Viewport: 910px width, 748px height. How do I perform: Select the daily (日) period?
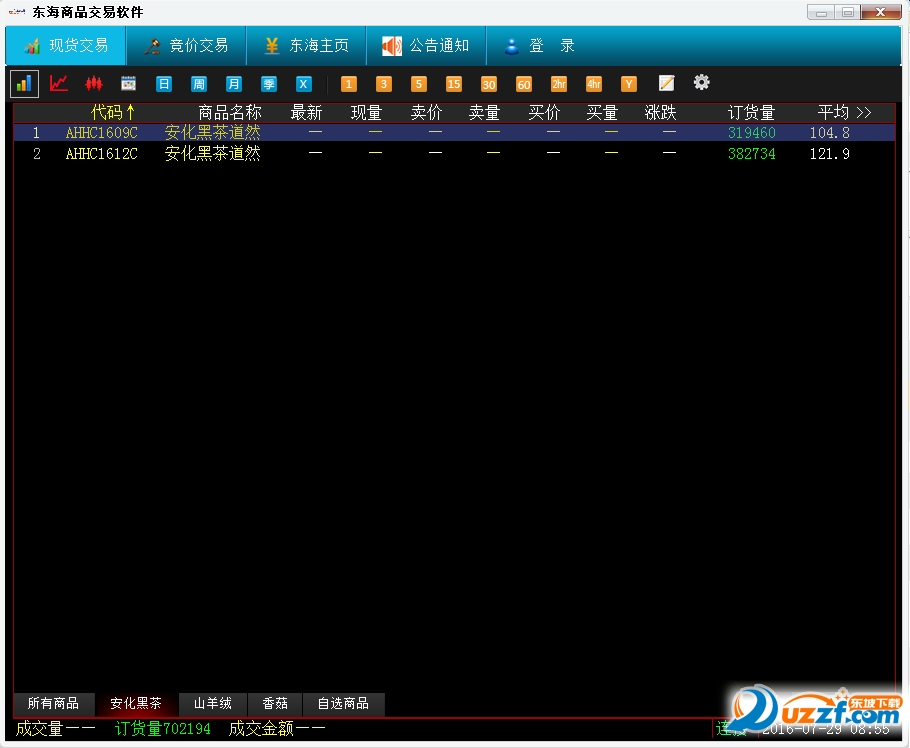pos(164,84)
